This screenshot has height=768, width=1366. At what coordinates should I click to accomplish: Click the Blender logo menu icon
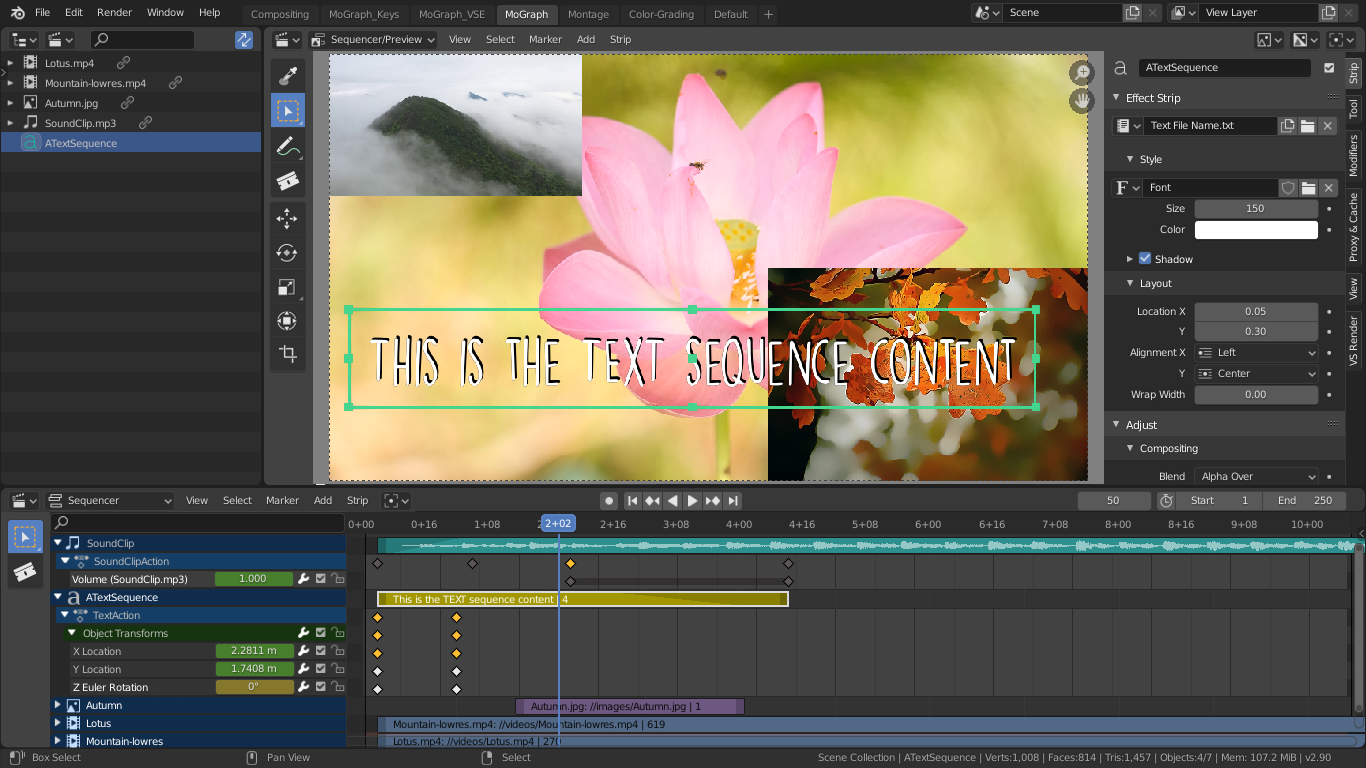tap(15, 13)
